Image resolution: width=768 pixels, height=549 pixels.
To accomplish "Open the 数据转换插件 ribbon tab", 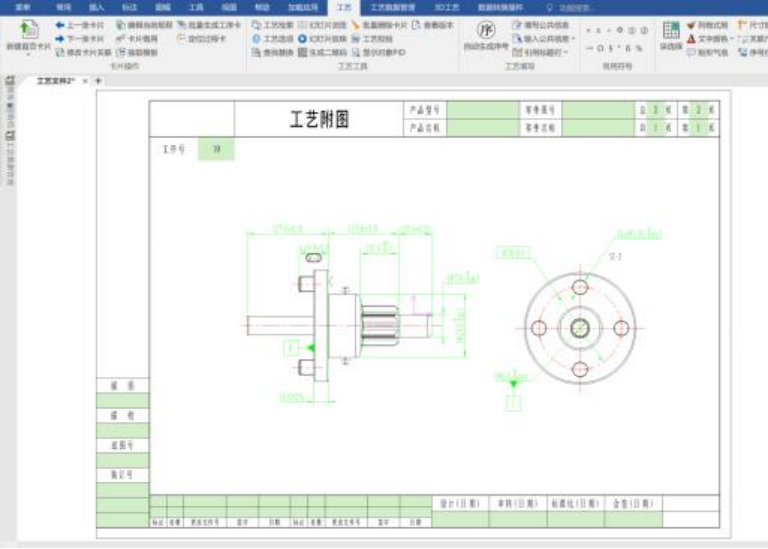I will click(x=500, y=6).
